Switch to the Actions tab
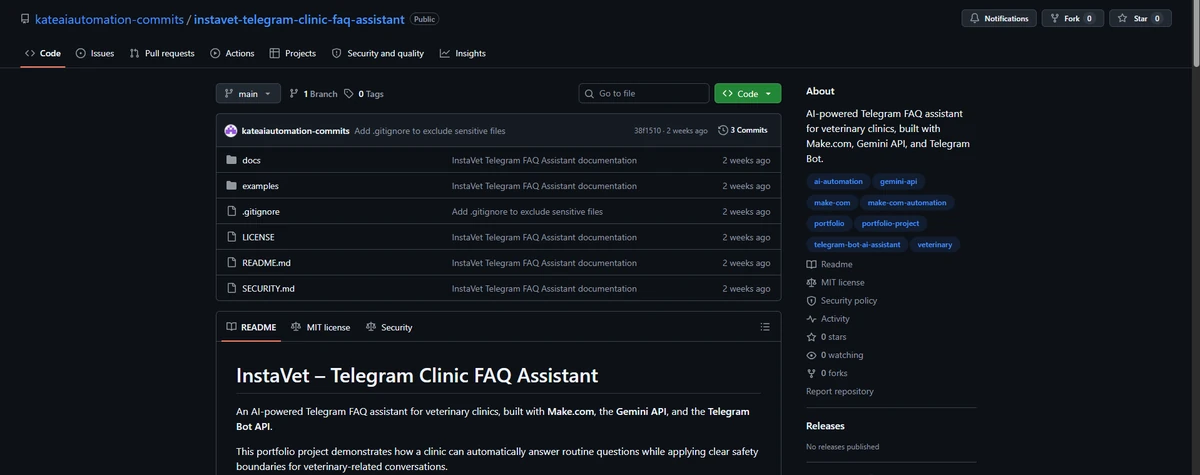Image resolution: width=1200 pixels, height=475 pixels. 232,53
